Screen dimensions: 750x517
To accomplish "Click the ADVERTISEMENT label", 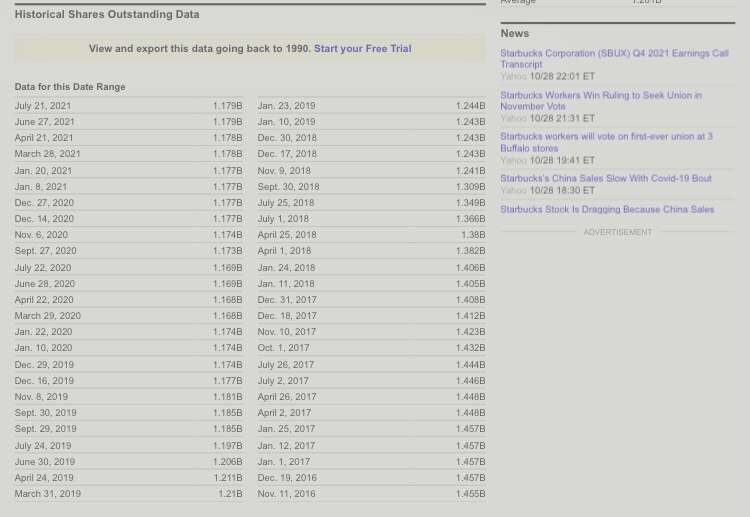I will point(618,232).
